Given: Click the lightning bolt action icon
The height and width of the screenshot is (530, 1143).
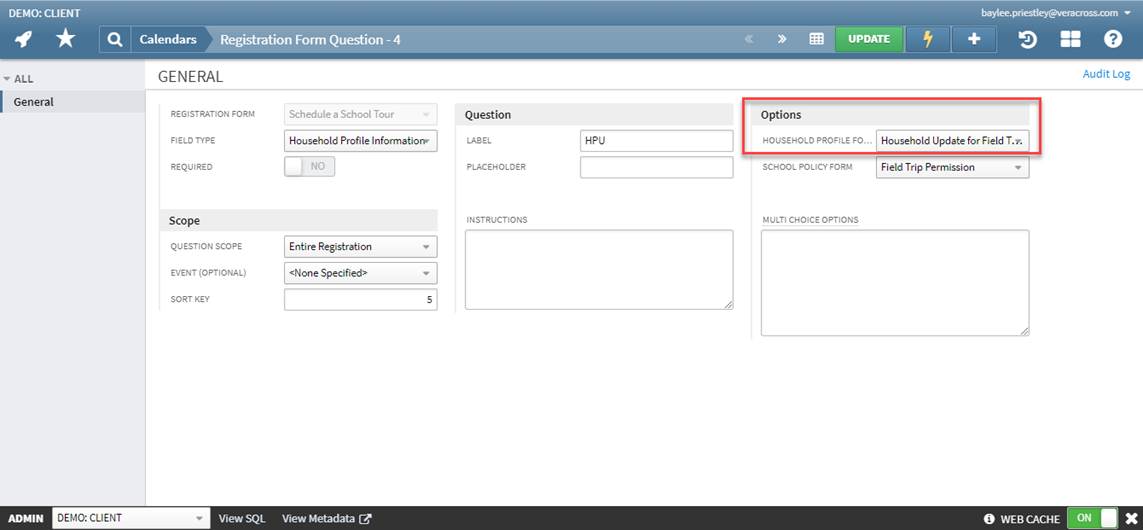Looking at the screenshot, I should click(x=928, y=39).
